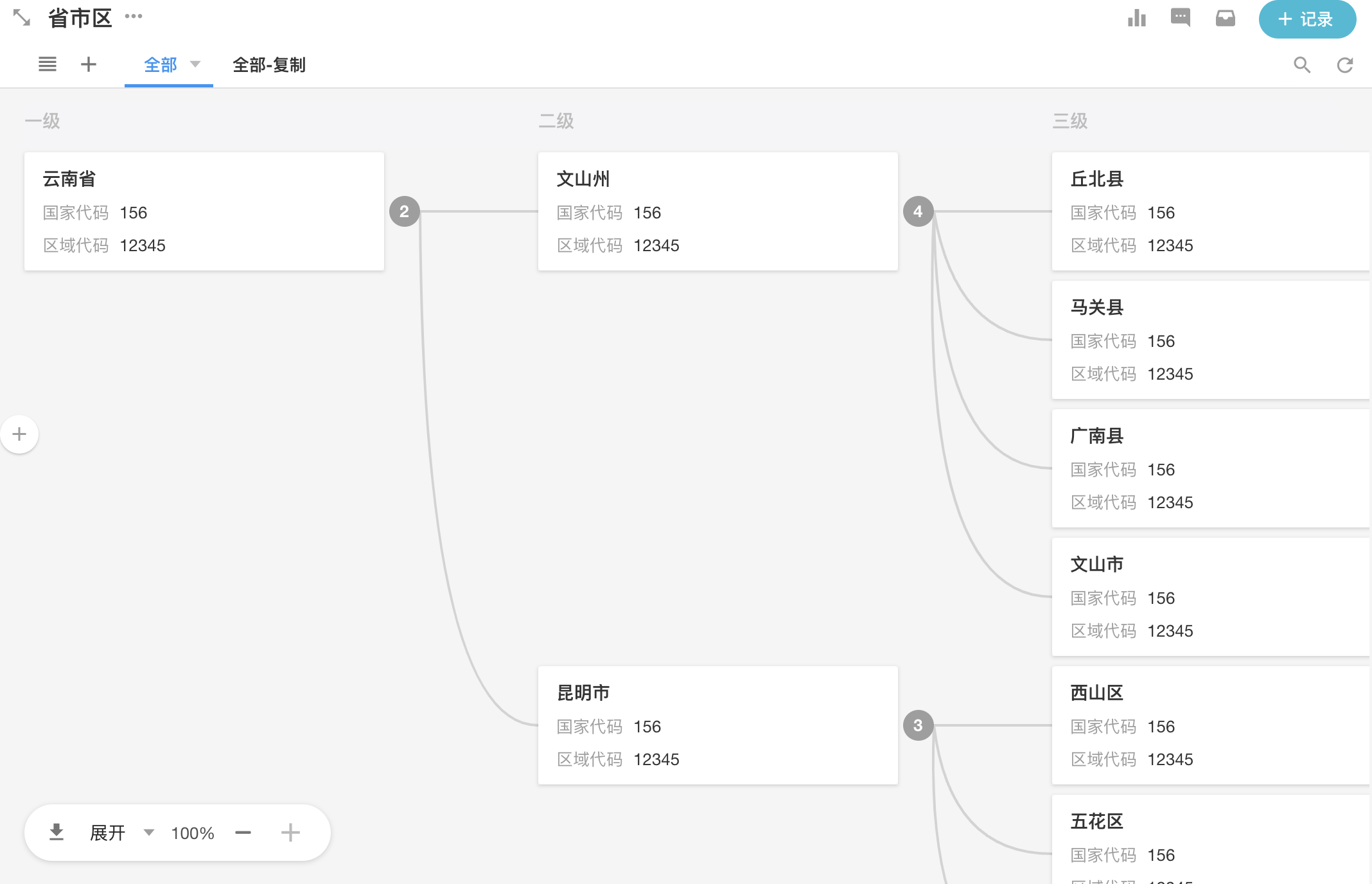Image resolution: width=1372 pixels, height=884 pixels.
Task: Open the 全部 tab dropdown arrow
Action: click(196, 64)
